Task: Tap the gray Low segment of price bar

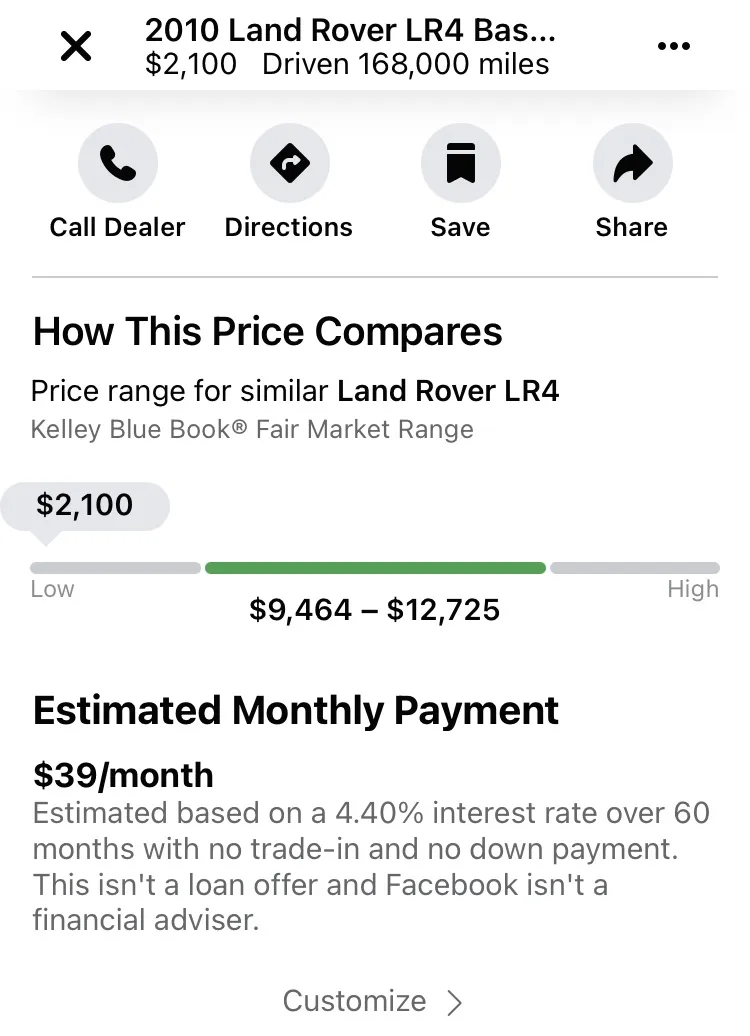Action: click(x=115, y=568)
